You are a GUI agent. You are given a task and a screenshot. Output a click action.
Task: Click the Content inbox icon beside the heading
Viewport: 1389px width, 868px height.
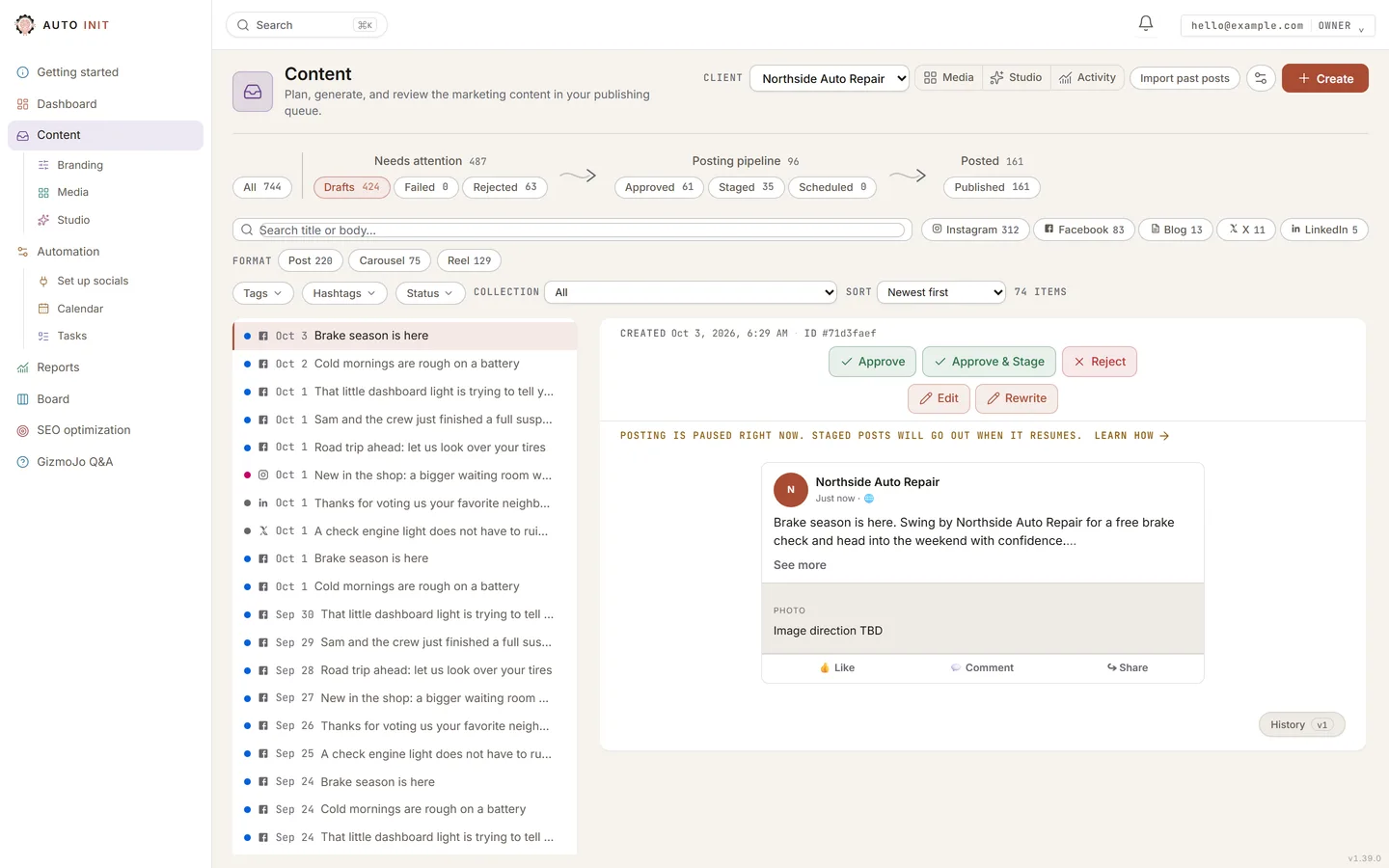(x=253, y=92)
